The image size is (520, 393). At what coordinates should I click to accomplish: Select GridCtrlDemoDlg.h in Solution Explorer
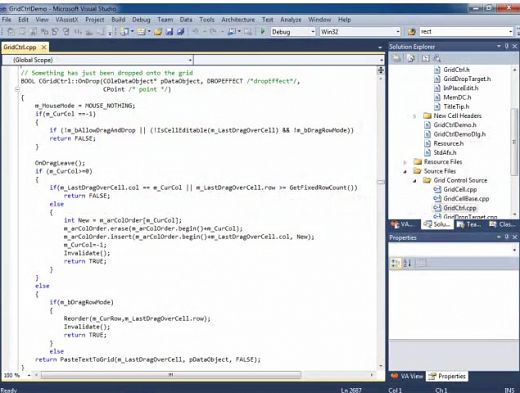tap(459, 134)
